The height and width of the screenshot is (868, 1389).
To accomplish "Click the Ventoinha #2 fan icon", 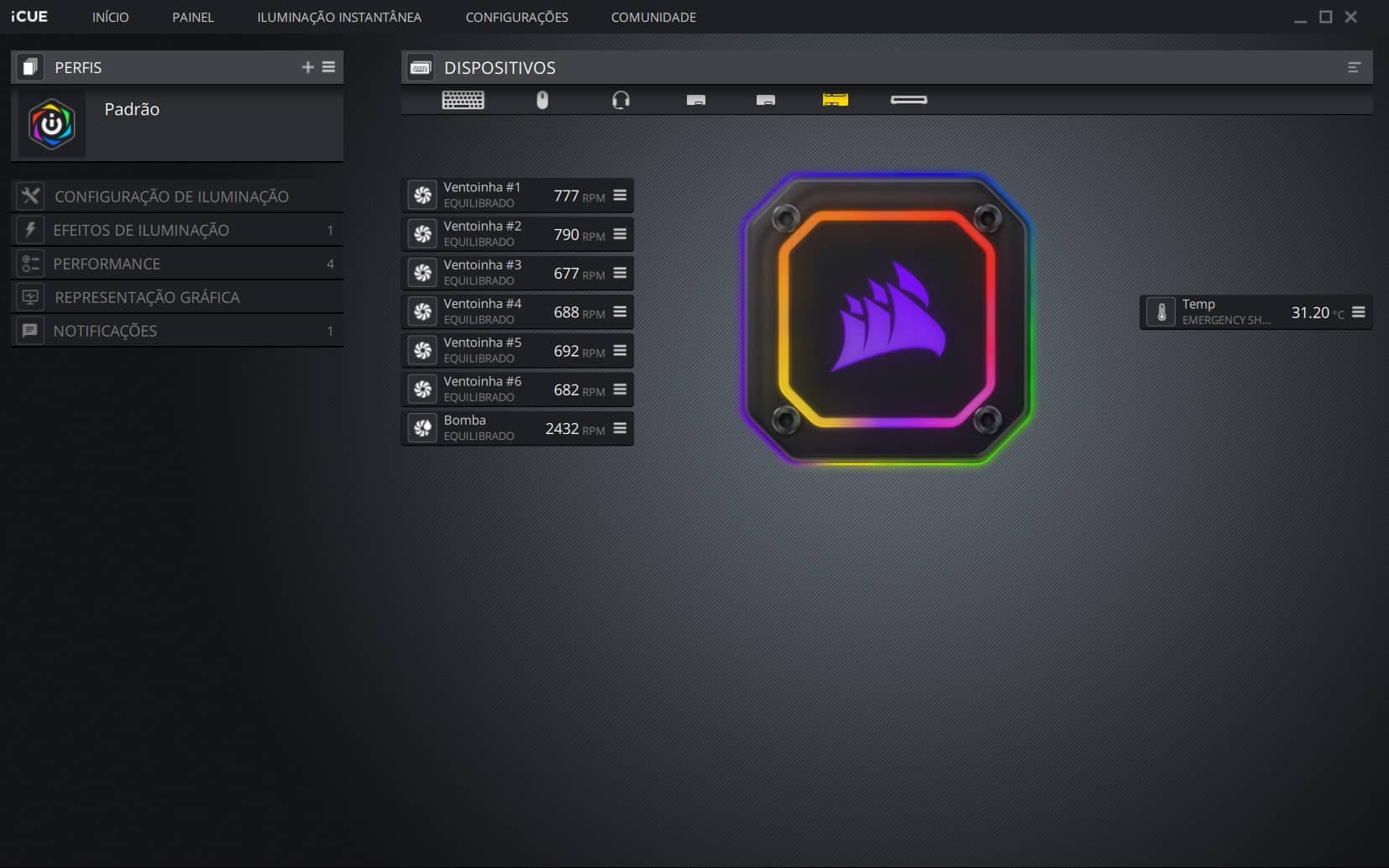I will [x=422, y=233].
